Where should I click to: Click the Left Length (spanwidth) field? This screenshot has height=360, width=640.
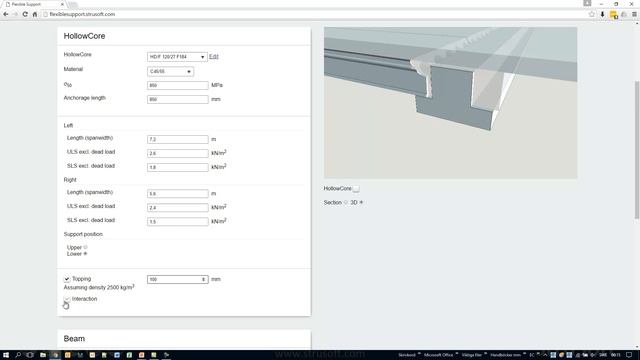pos(178,139)
